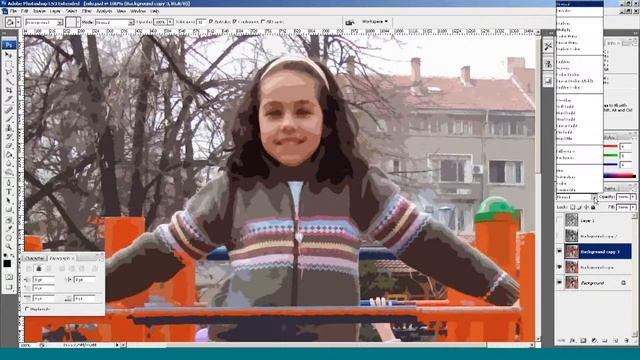The height and width of the screenshot is (360, 640).
Task: Uncheck the Anti-alias checkbox
Action: pos(211,22)
